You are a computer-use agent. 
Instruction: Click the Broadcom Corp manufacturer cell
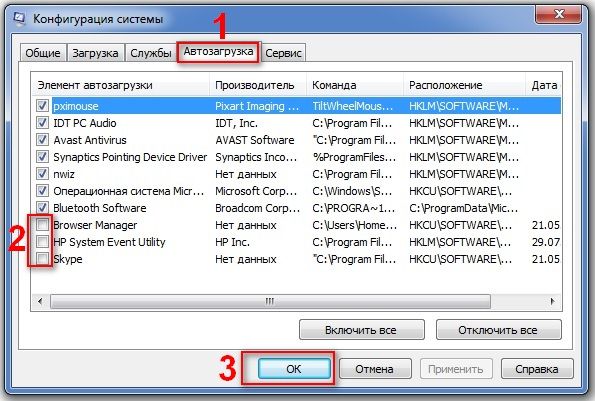(x=258, y=208)
